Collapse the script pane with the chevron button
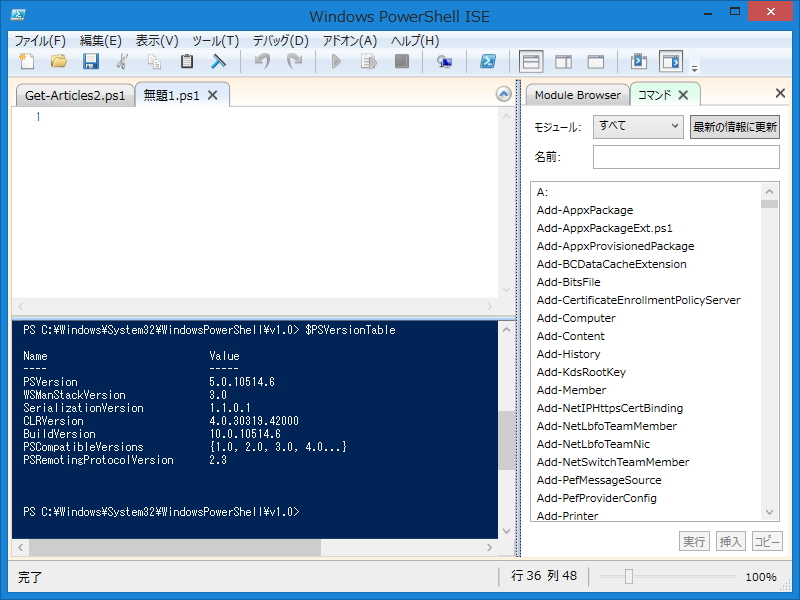The width and height of the screenshot is (800, 600). click(x=503, y=94)
